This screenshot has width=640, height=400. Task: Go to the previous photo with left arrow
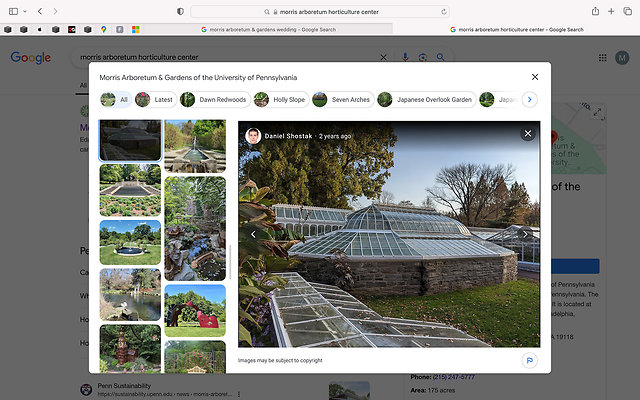point(253,234)
